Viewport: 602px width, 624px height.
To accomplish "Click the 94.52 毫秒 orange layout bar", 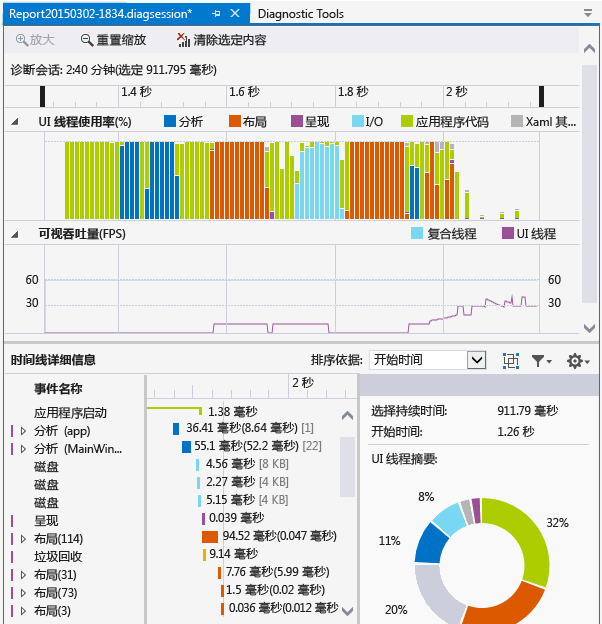I will click(x=210, y=537).
